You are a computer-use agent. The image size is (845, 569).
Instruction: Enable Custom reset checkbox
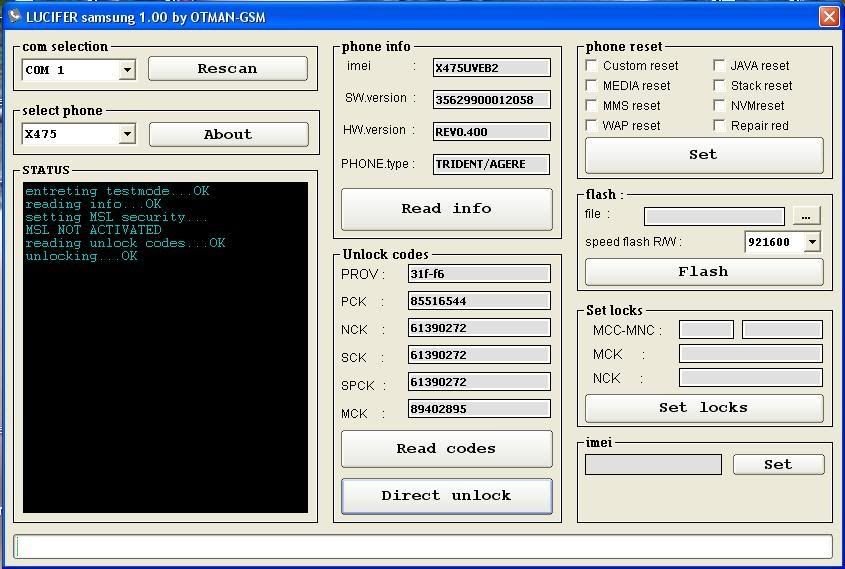(591, 65)
